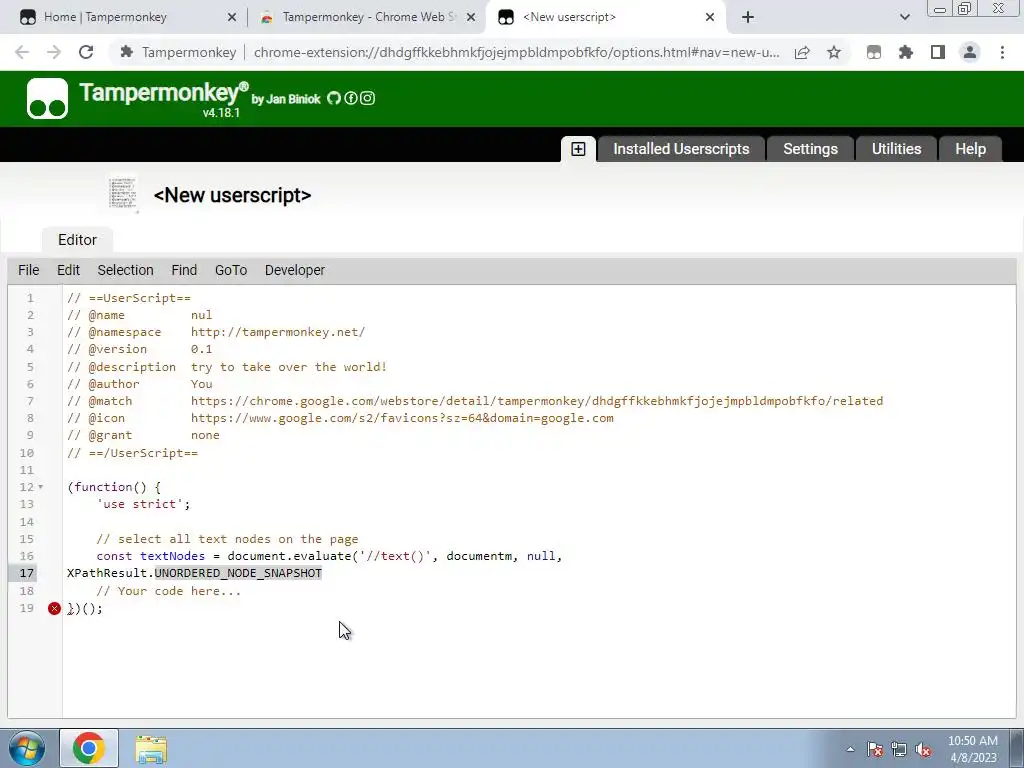This screenshot has width=1024, height=768.
Task: Click the address bar URL field
Action: click(516, 52)
